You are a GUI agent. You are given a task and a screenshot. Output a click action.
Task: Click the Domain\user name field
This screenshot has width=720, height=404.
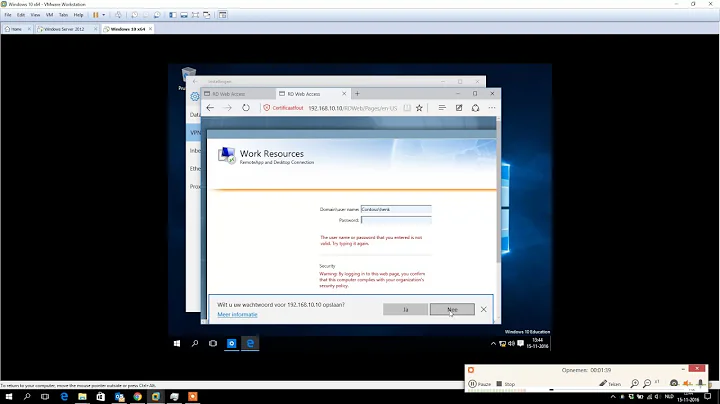pos(396,209)
